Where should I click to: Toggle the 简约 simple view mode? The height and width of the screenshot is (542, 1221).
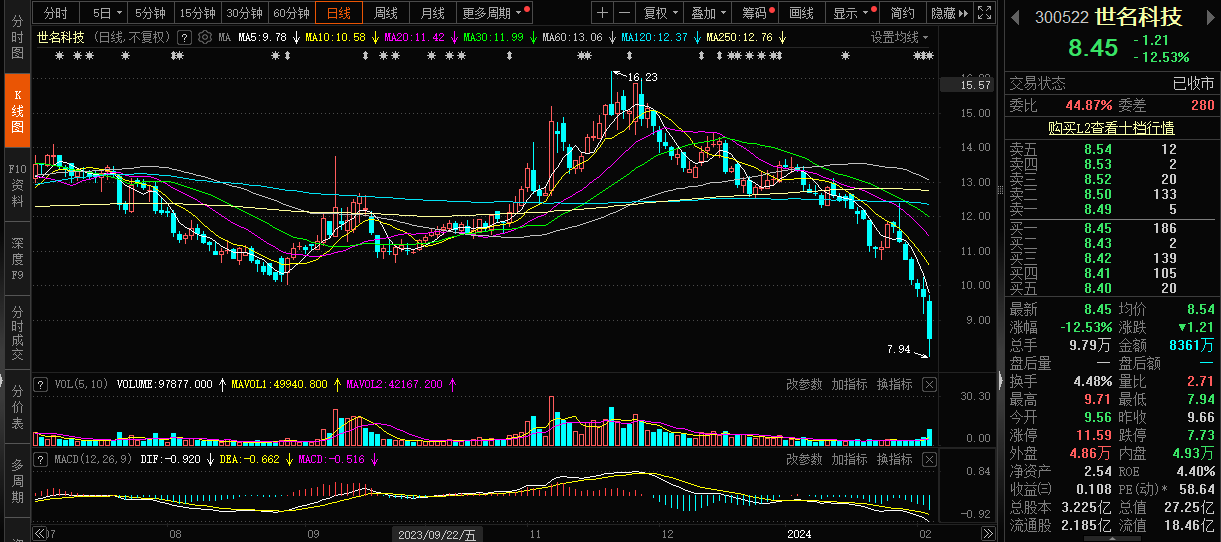[902, 13]
